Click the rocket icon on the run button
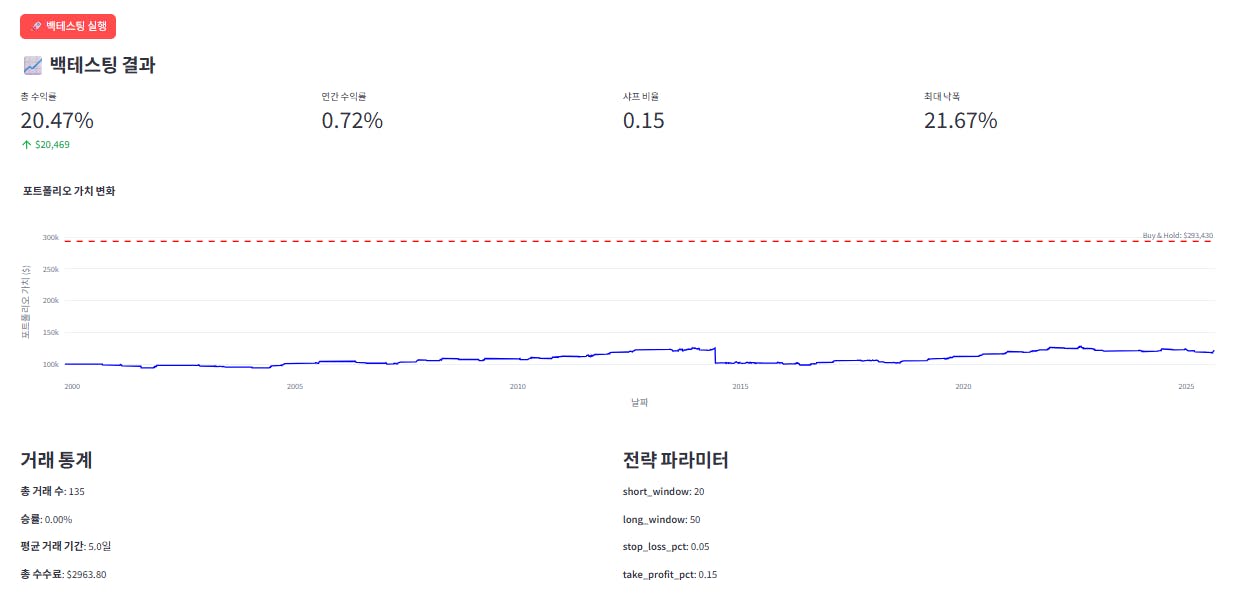 coord(36,26)
